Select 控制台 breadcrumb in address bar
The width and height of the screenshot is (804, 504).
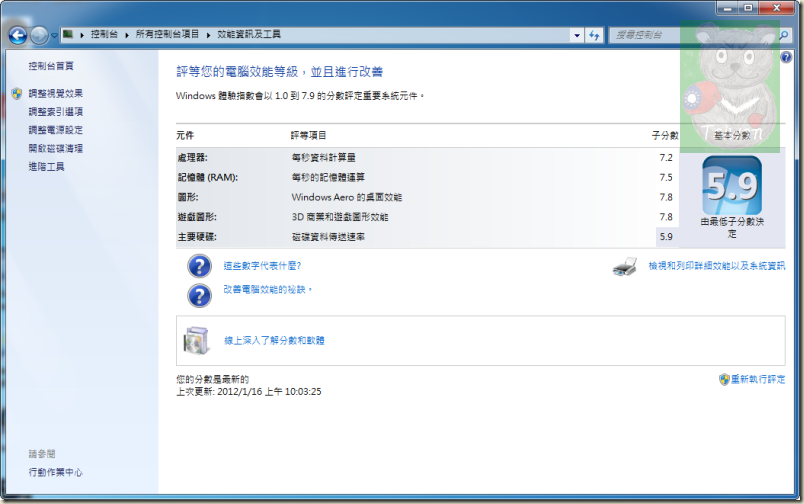point(104,34)
